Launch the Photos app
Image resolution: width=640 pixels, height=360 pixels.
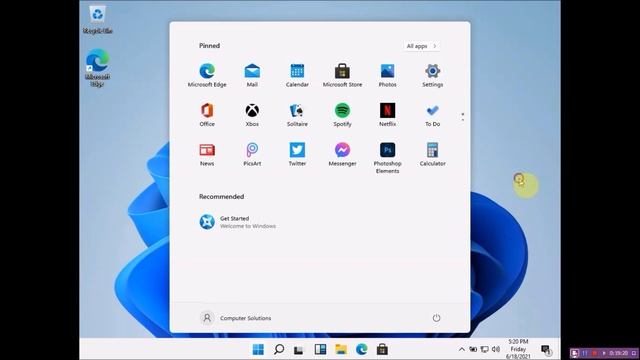pos(387,76)
